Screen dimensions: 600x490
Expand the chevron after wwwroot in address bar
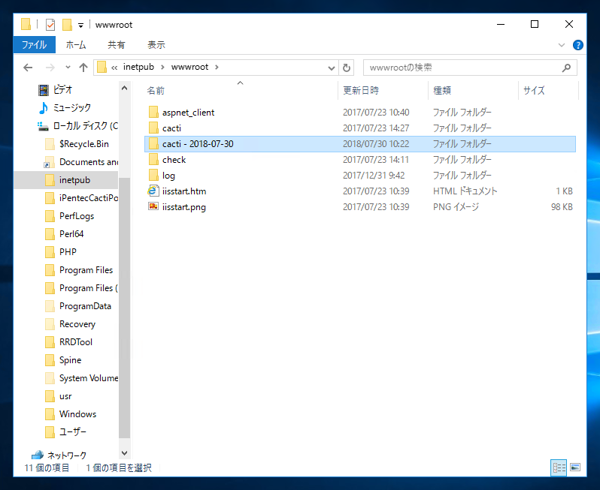coord(217,67)
